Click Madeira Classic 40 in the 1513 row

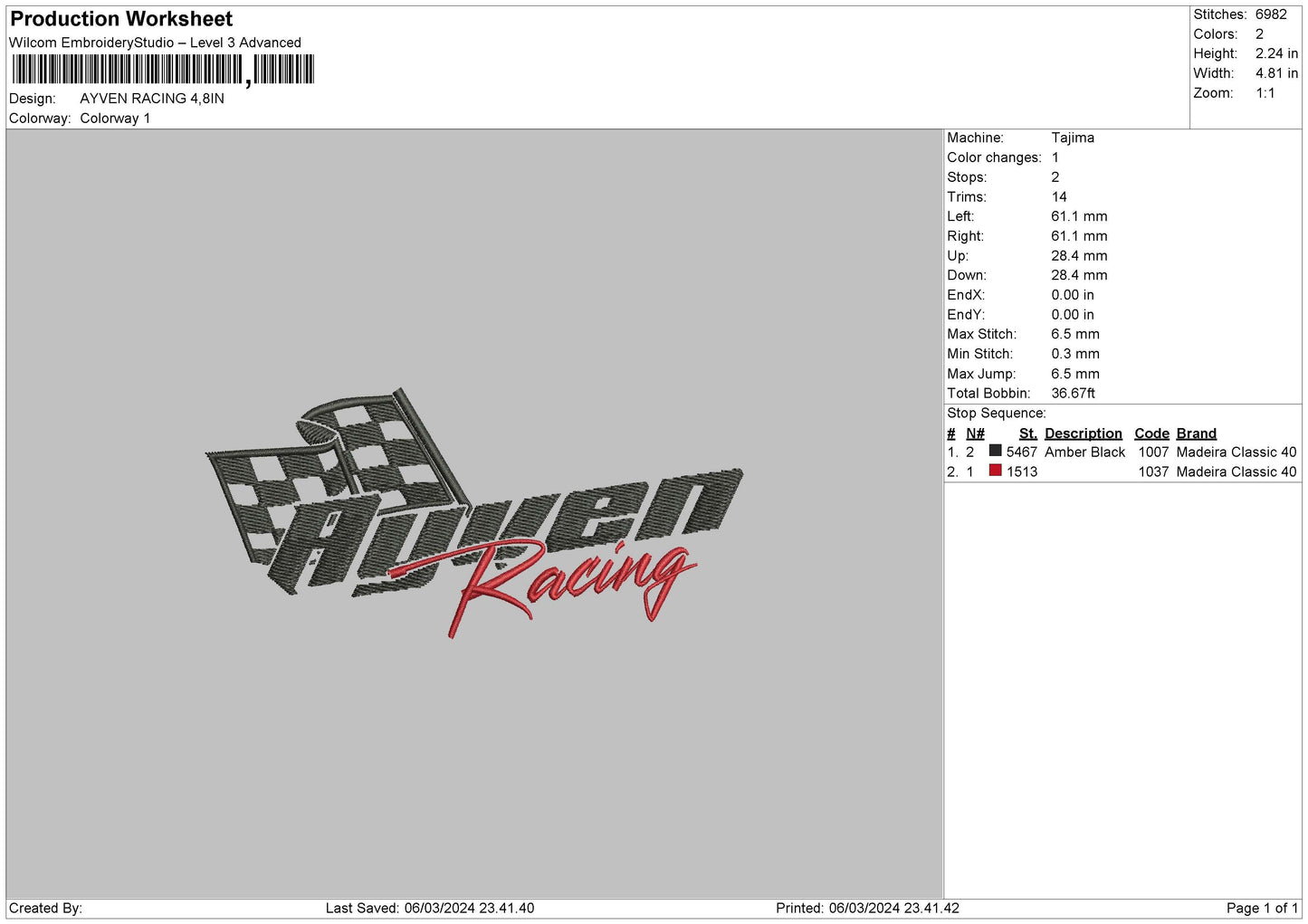tap(1236, 472)
